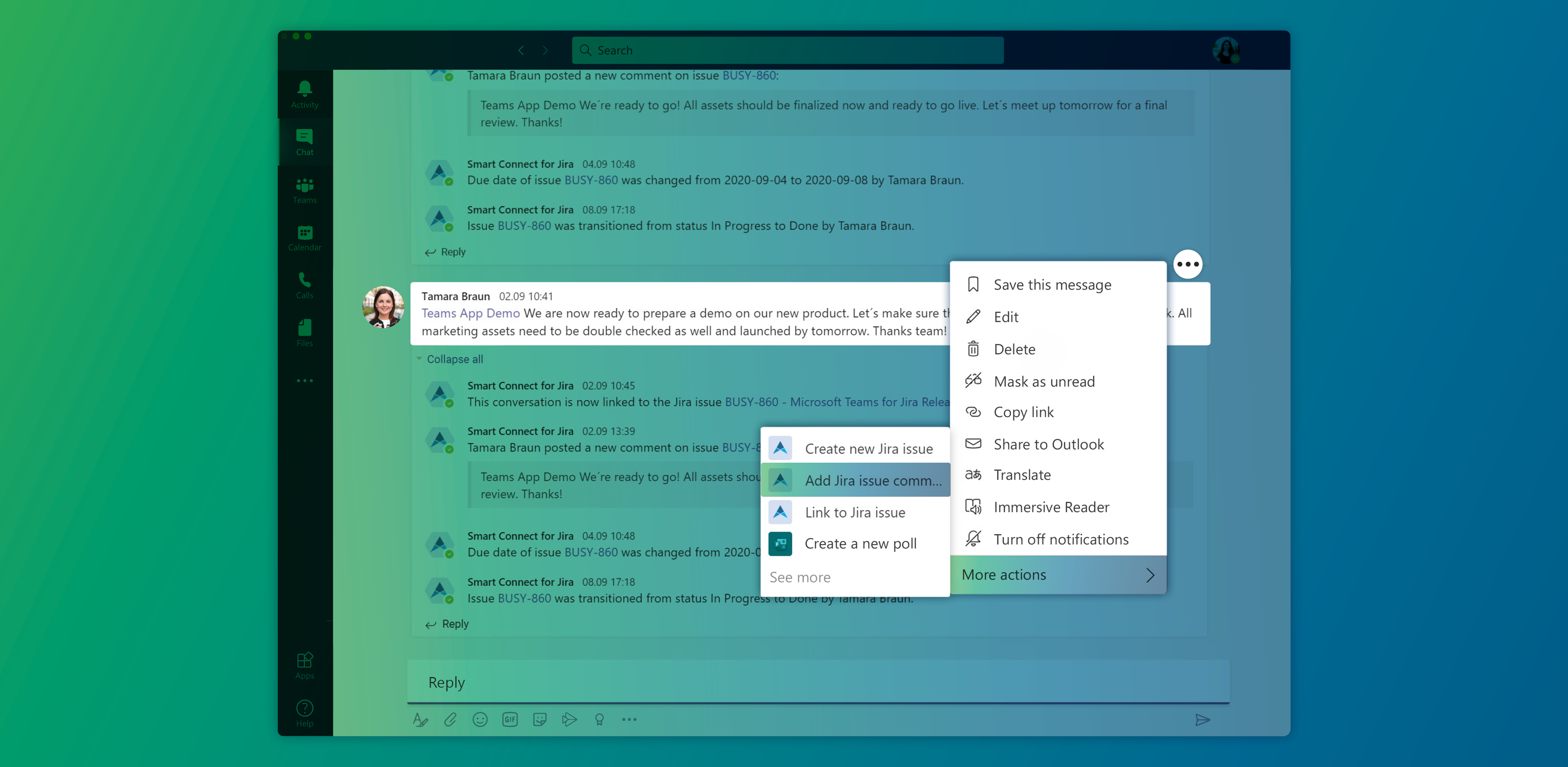The image size is (1568, 767).
Task: Choose Create a new poll
Action: click(x=855, y=544)
